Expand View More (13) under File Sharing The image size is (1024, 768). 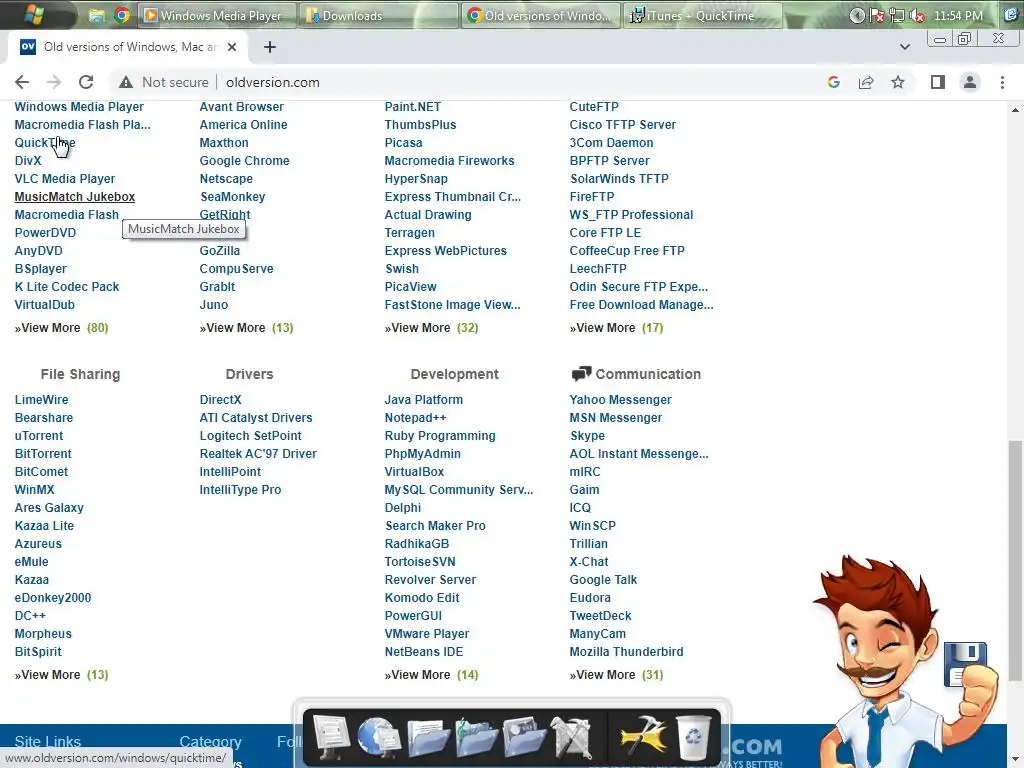61,675
